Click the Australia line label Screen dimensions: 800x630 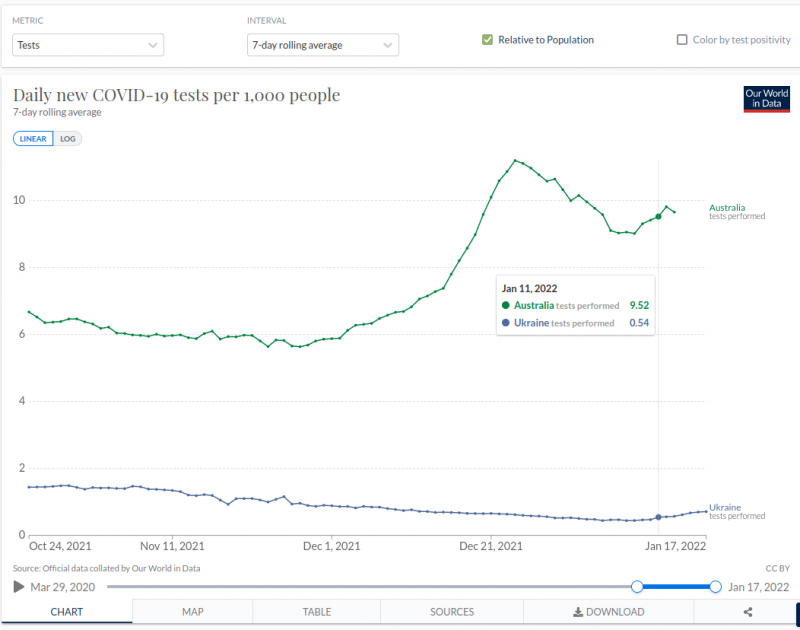pyautogui.click(x=727, y=208)
